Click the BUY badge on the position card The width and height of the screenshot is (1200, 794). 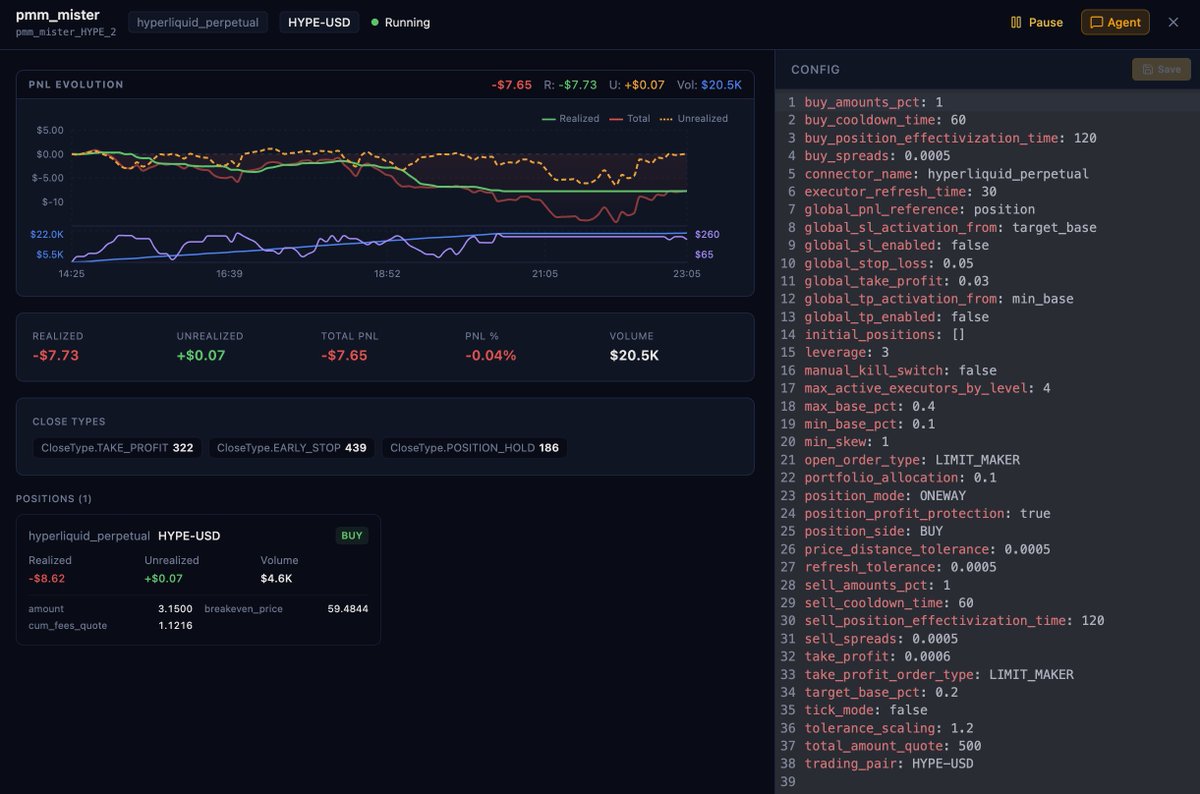(x=352, y=536)
